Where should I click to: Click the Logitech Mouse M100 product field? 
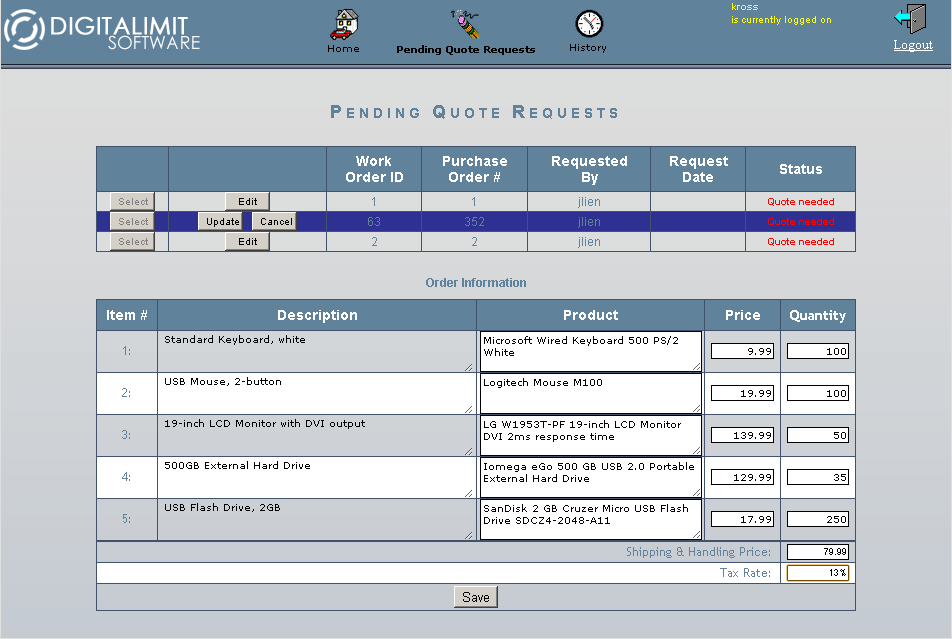click(591, 394)
